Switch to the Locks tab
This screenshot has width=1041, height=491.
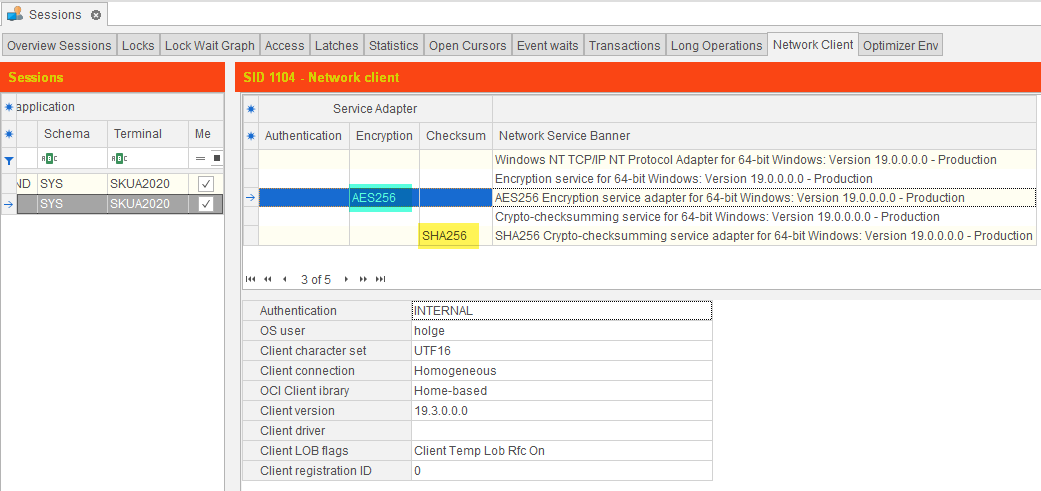coord(138,46)
